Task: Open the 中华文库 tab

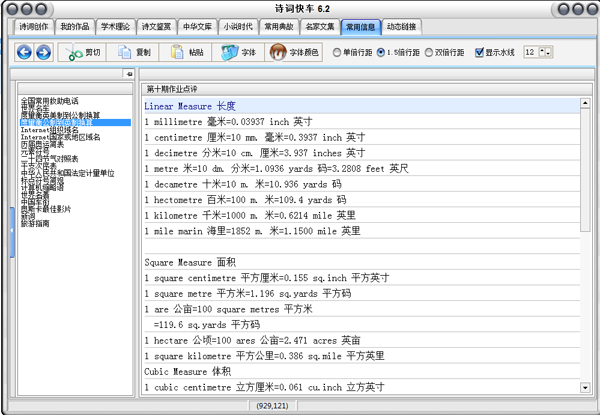Action: 197,27
